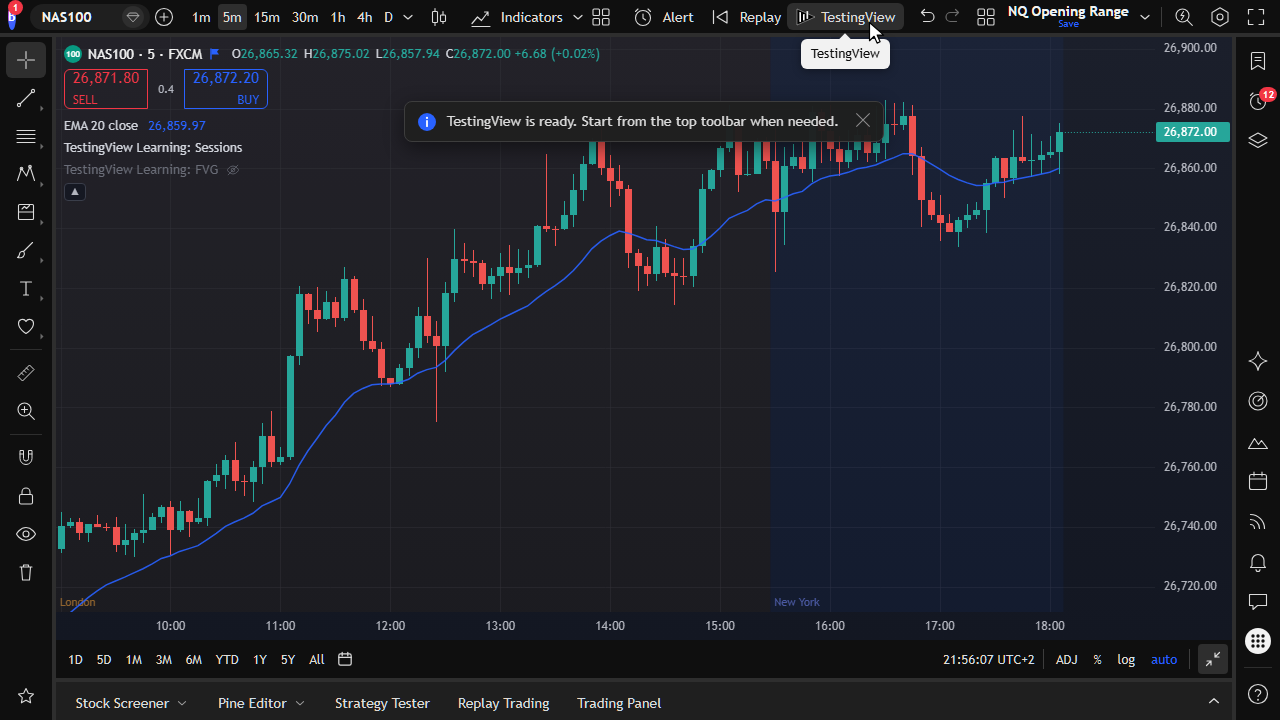Toggle log scale on the price axis
The image size is (1280, 720).
tap(1126, 659)
